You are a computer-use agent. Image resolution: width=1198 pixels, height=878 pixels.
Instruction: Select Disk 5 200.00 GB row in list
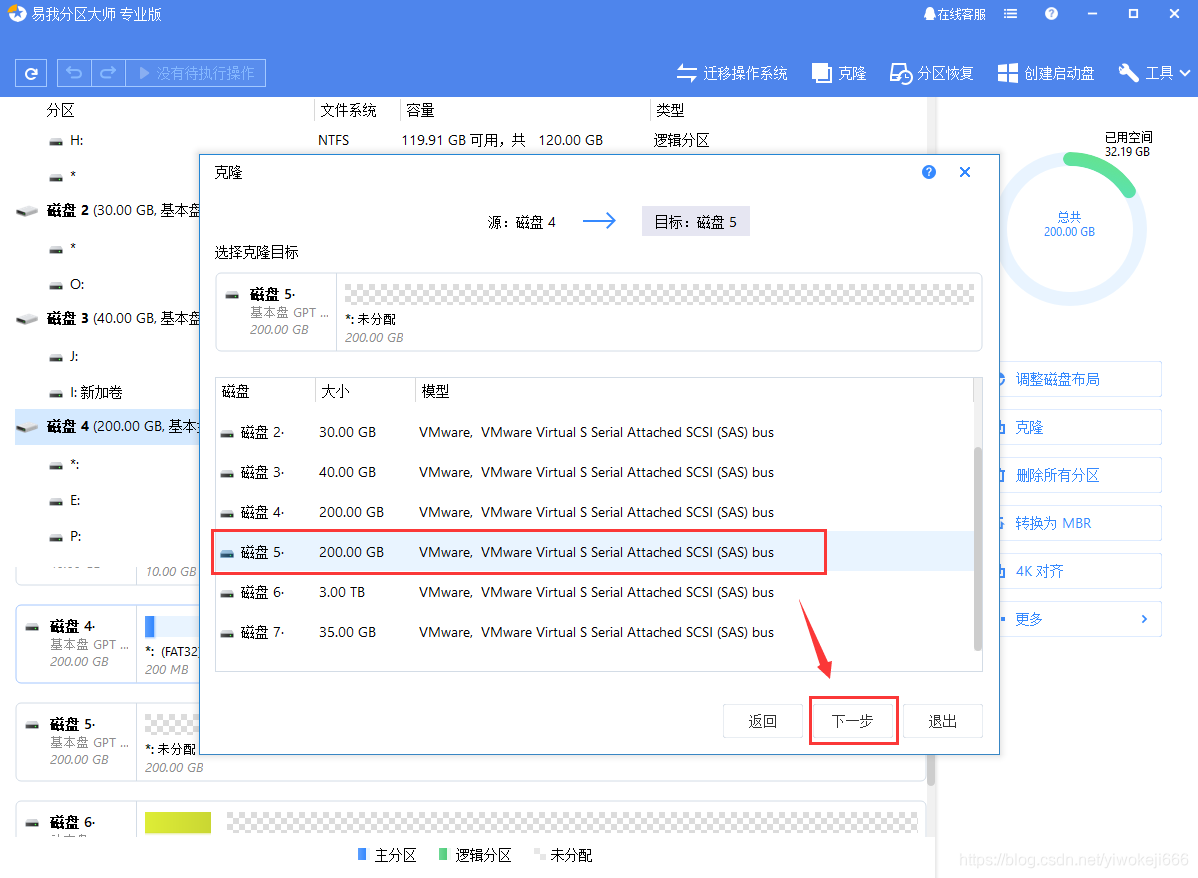coord(594,552)
